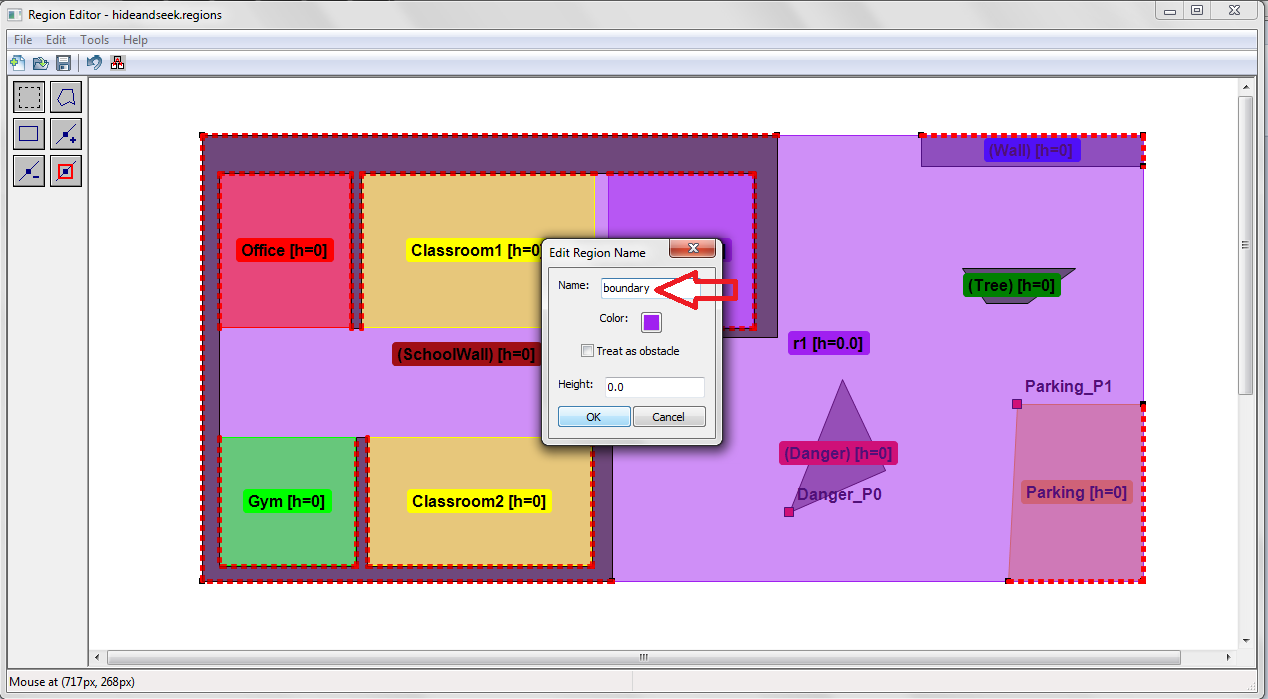
Task: Click the save floppy disk icon
Action: coord(63,63)
